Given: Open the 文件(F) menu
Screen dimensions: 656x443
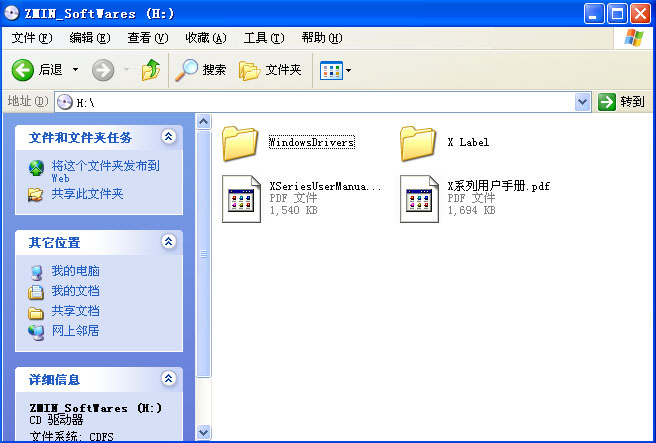Looking at the screenshot, I should [x=32, y=38].
